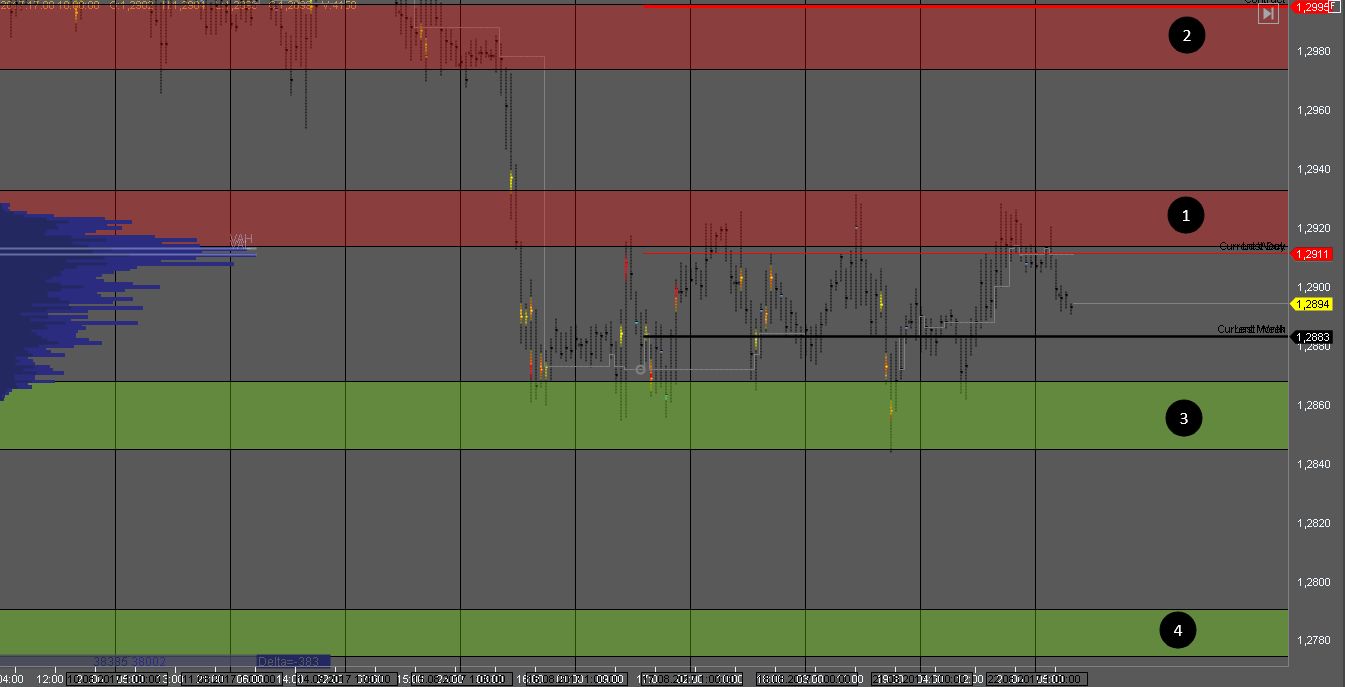Click the red 1,2995 price tag at top
Viewport: 1345px width, 687px height.
tap(1312, 7)
